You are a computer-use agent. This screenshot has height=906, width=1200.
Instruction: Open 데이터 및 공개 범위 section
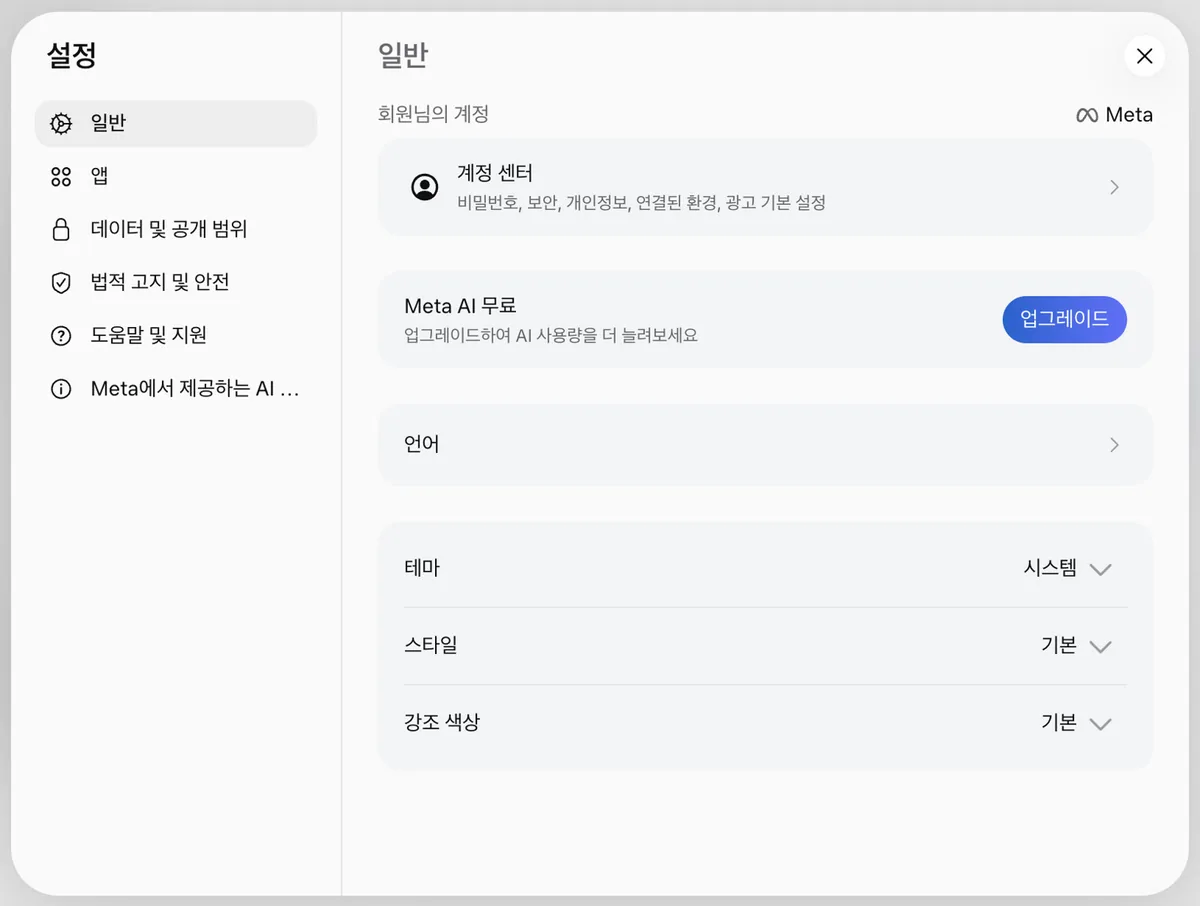pyautogui.click(x=176, y=229)
